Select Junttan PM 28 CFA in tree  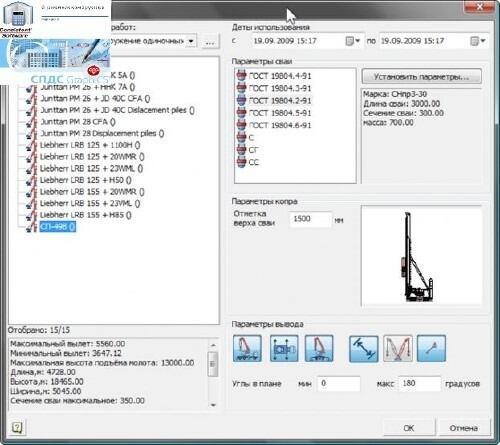(x=78, y=122)
